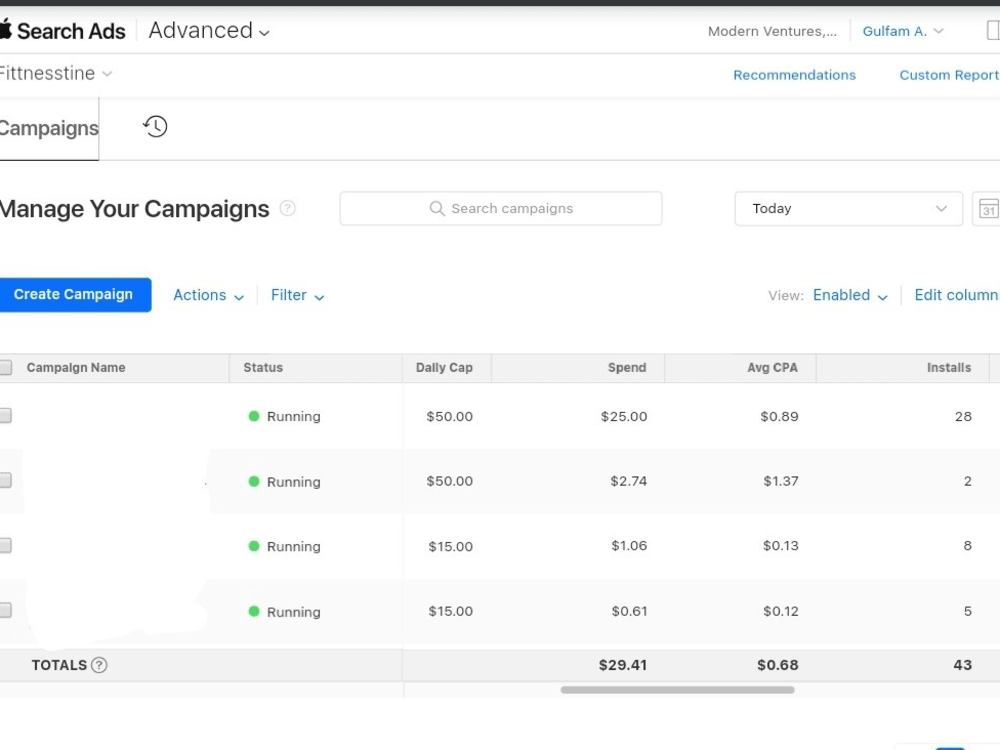Viewport: 1000px width, 750px height.
Task: Click the TOTALS help question icon
Action: [99, 665]
